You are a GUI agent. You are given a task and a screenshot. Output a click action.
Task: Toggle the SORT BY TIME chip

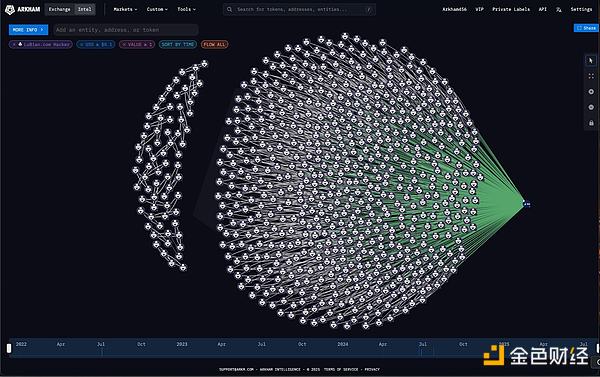pos(178,45)
